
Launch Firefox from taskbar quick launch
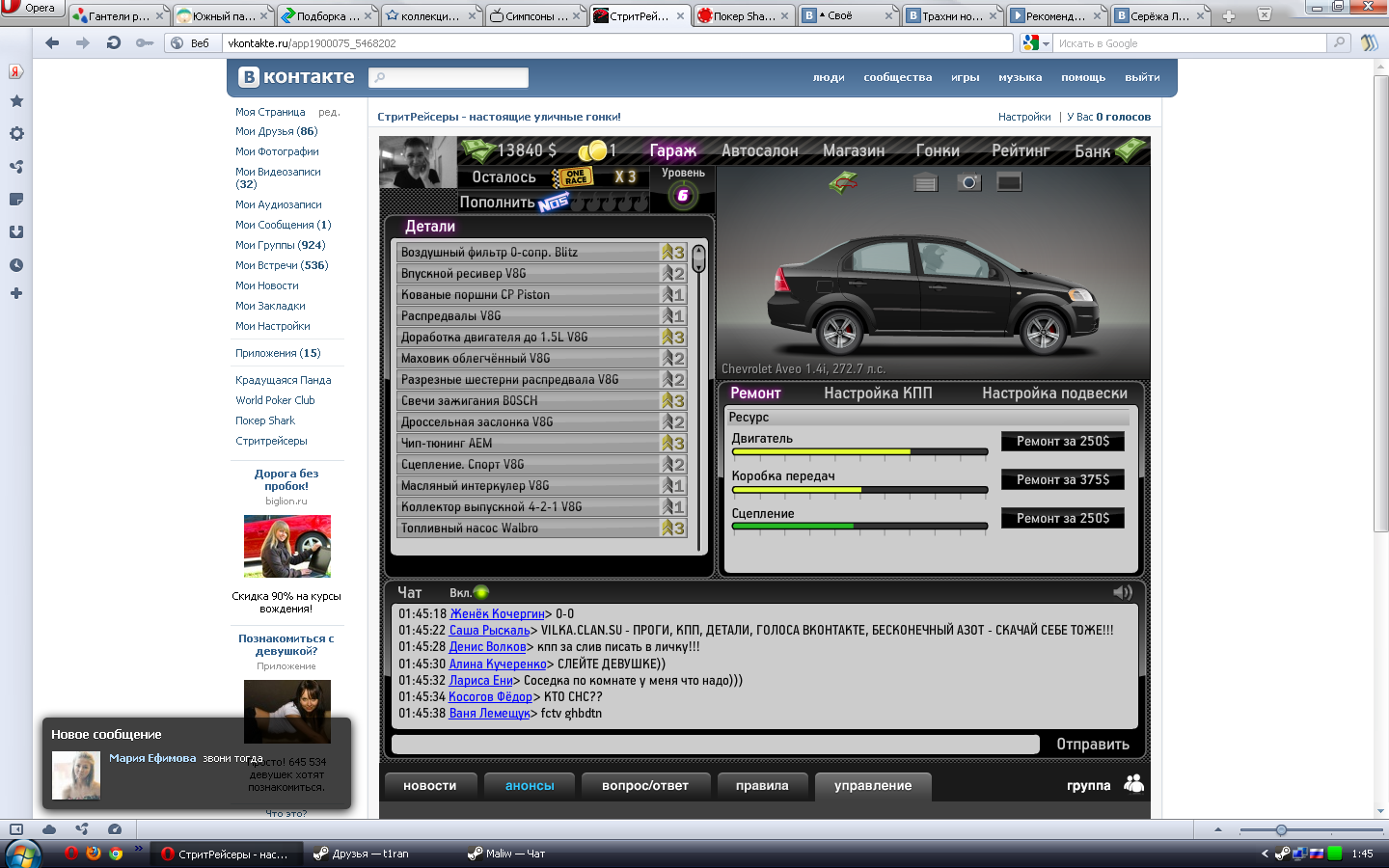[94, 854]
